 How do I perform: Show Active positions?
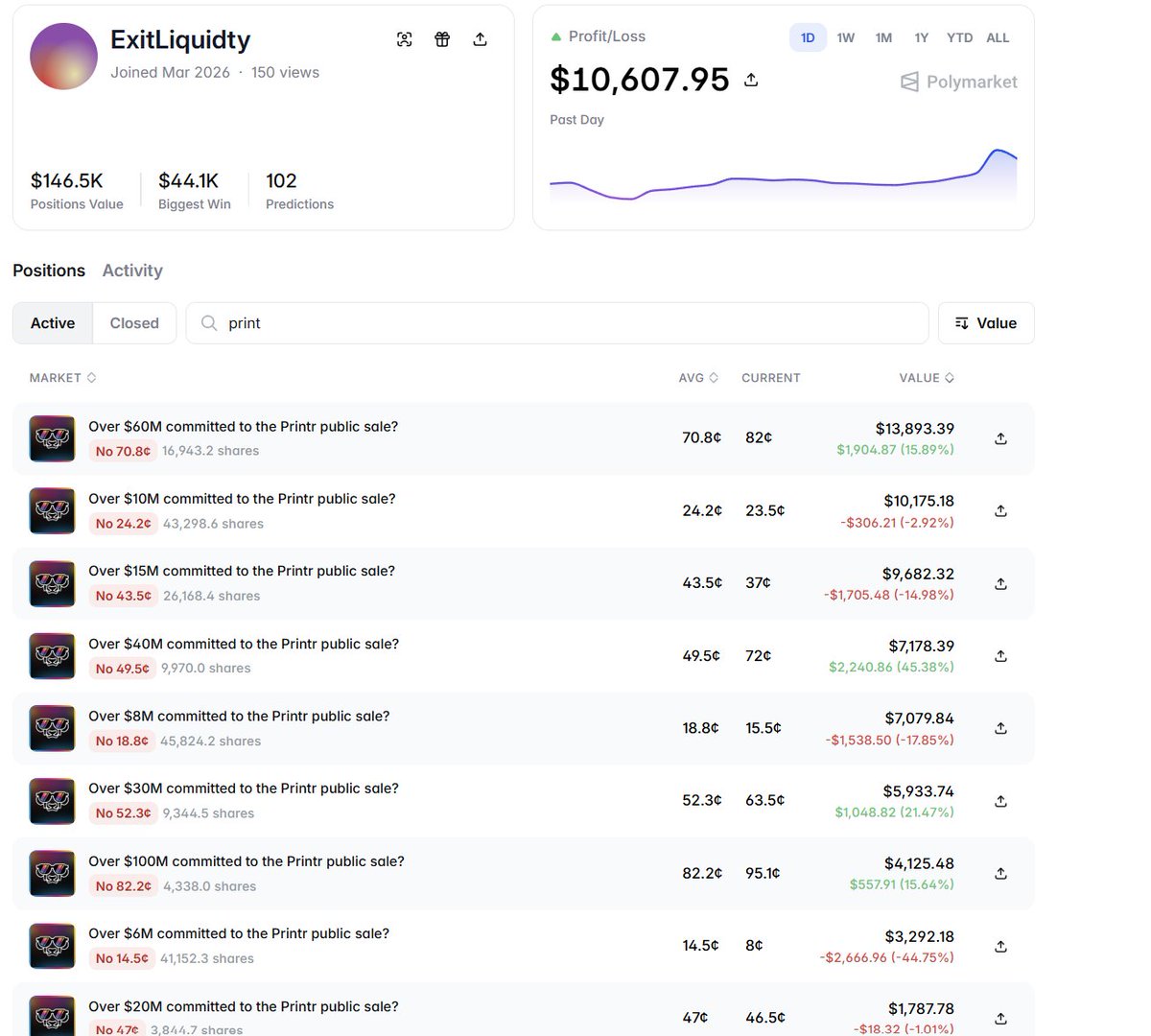(53, 323)
